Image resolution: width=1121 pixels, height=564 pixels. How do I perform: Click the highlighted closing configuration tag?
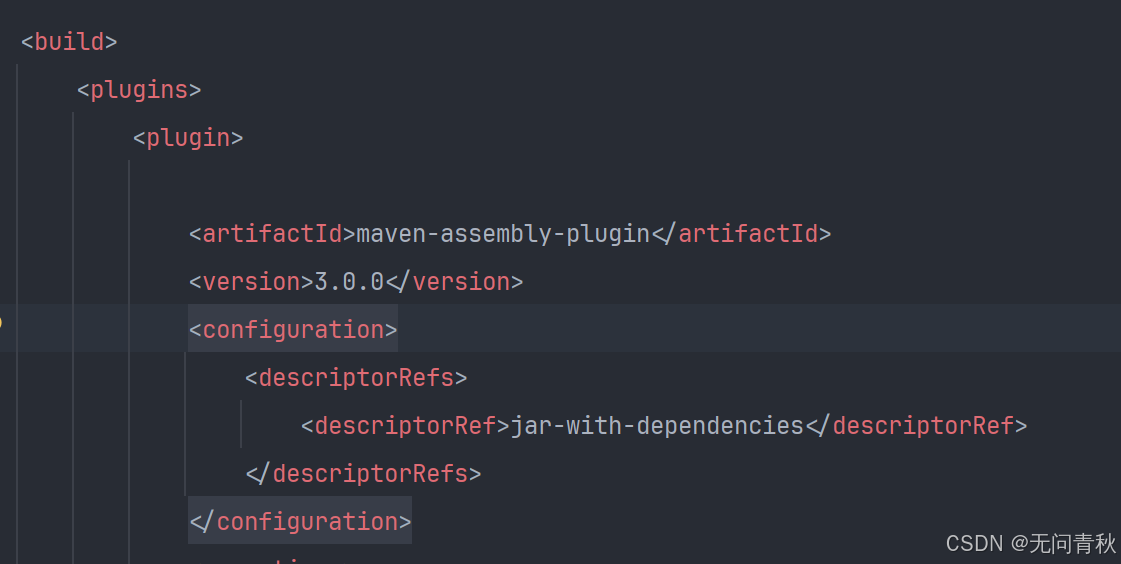point(300,522)
